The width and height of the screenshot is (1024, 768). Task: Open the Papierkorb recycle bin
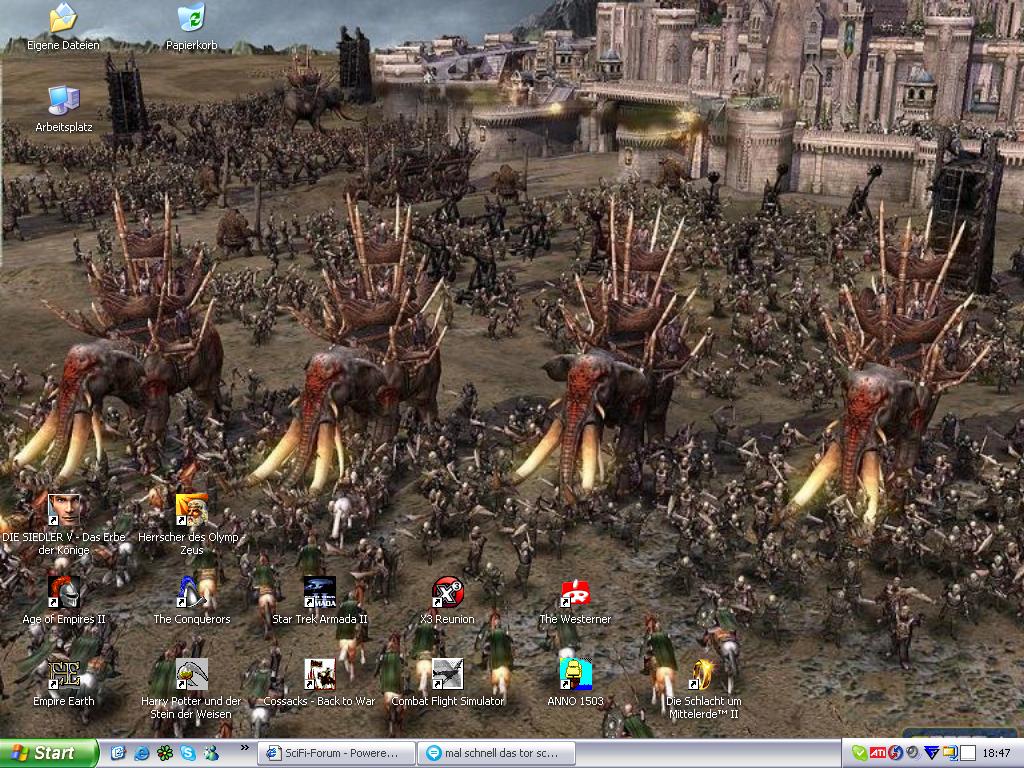(191, 18)
